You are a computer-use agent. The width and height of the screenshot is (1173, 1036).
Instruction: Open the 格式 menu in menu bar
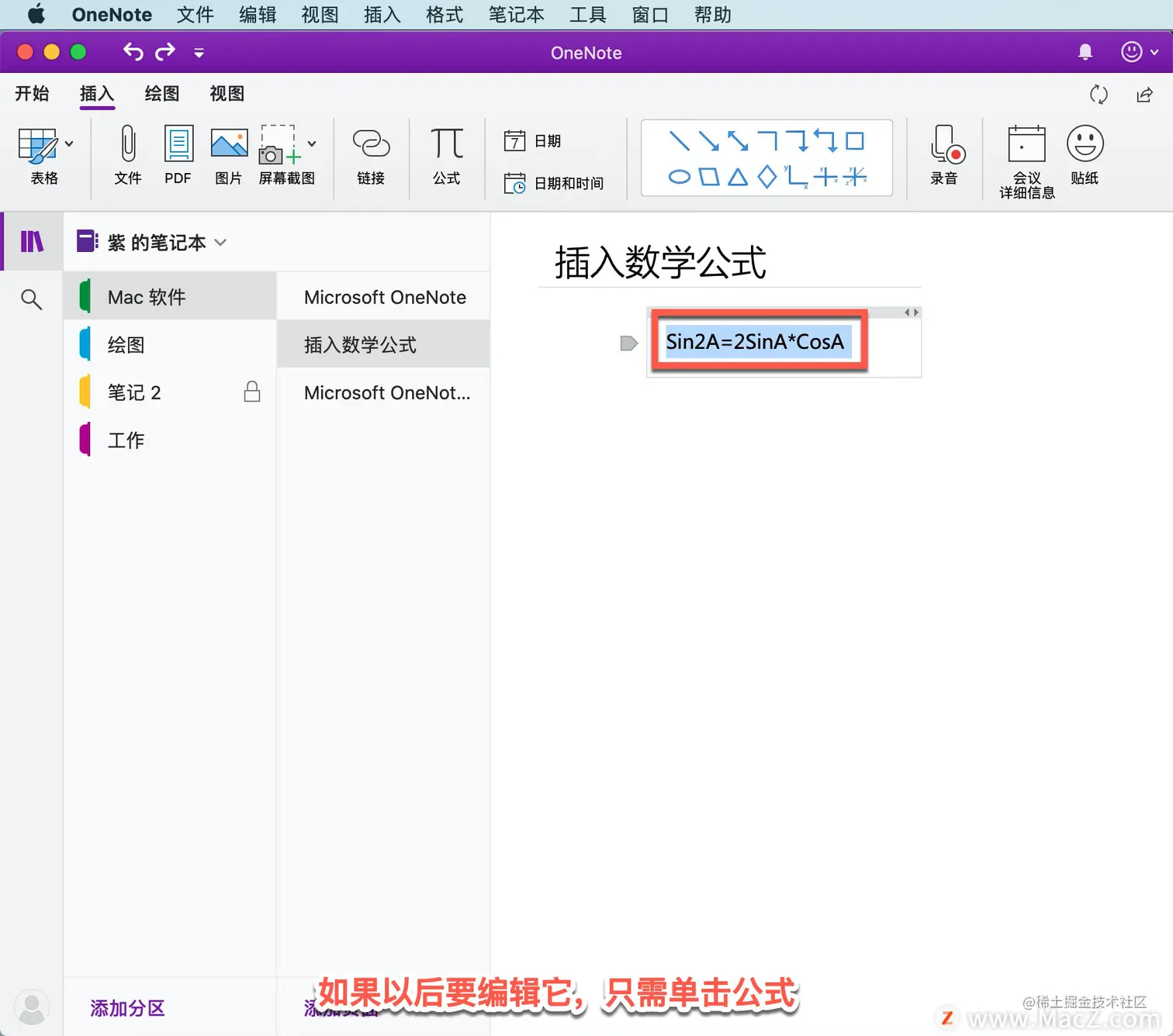point(445,15)
